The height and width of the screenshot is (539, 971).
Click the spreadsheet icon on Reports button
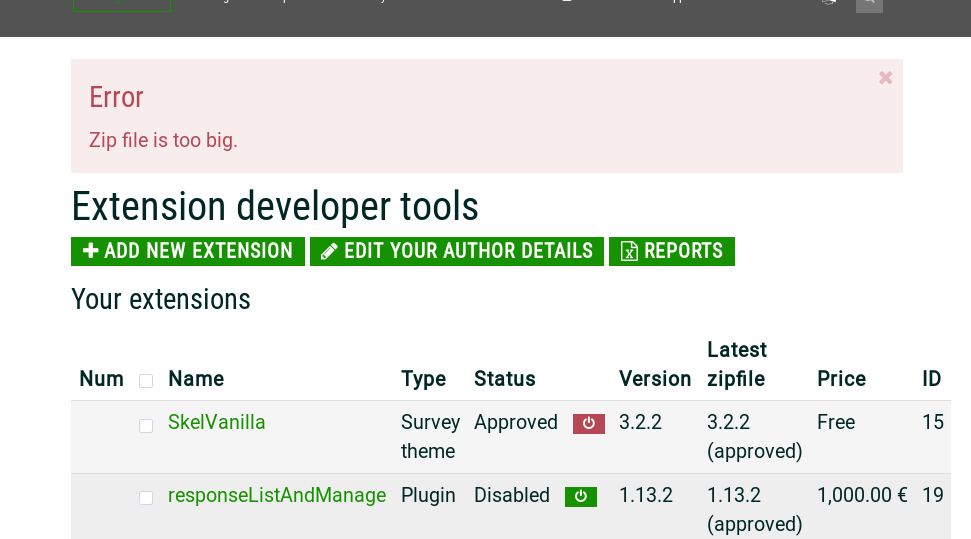(629, 252)
